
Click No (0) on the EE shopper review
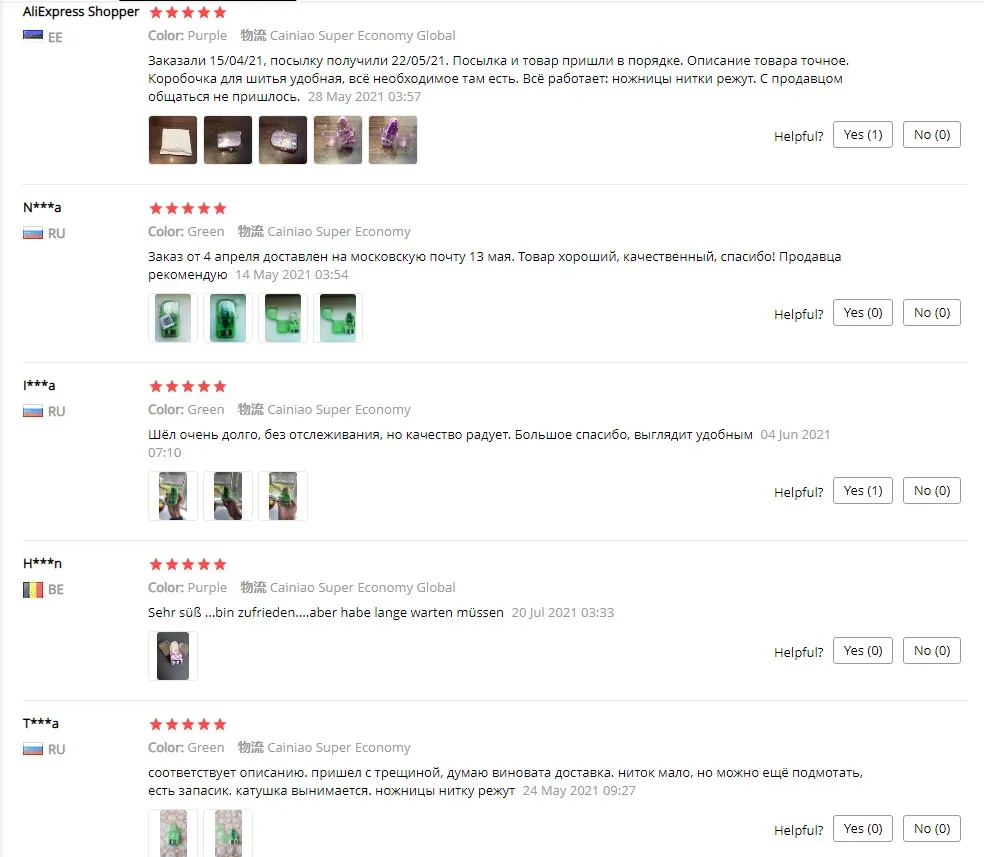click(x=931, y=135)
